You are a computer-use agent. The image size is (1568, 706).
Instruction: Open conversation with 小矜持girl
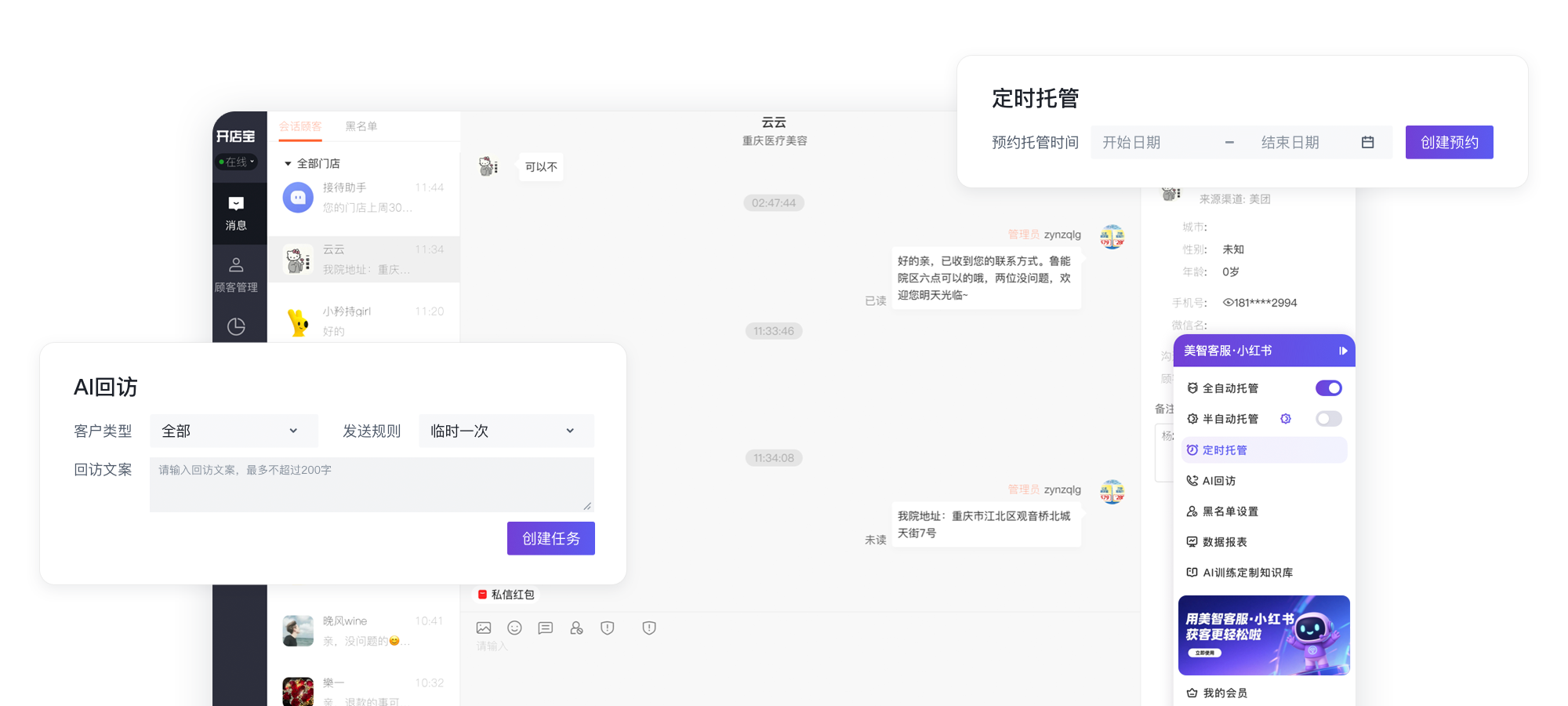[364, 322]
